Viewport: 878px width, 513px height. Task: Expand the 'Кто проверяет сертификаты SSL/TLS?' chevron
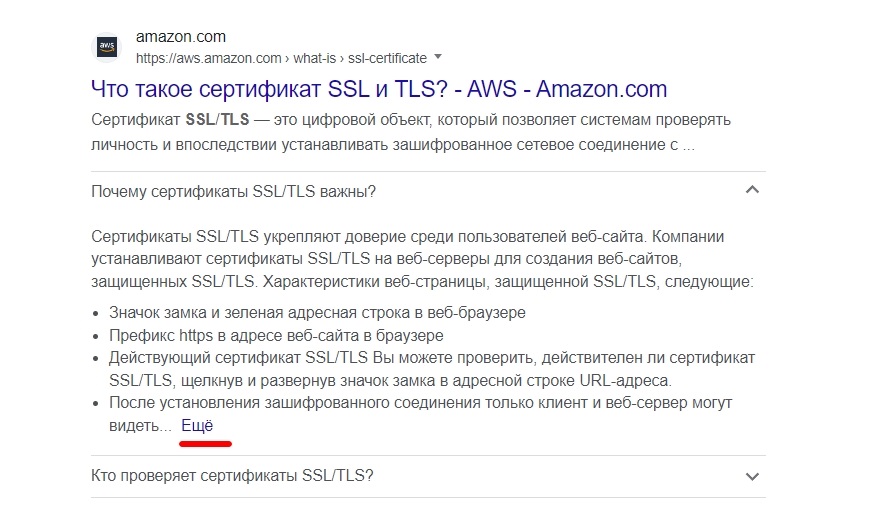point(753,476)
